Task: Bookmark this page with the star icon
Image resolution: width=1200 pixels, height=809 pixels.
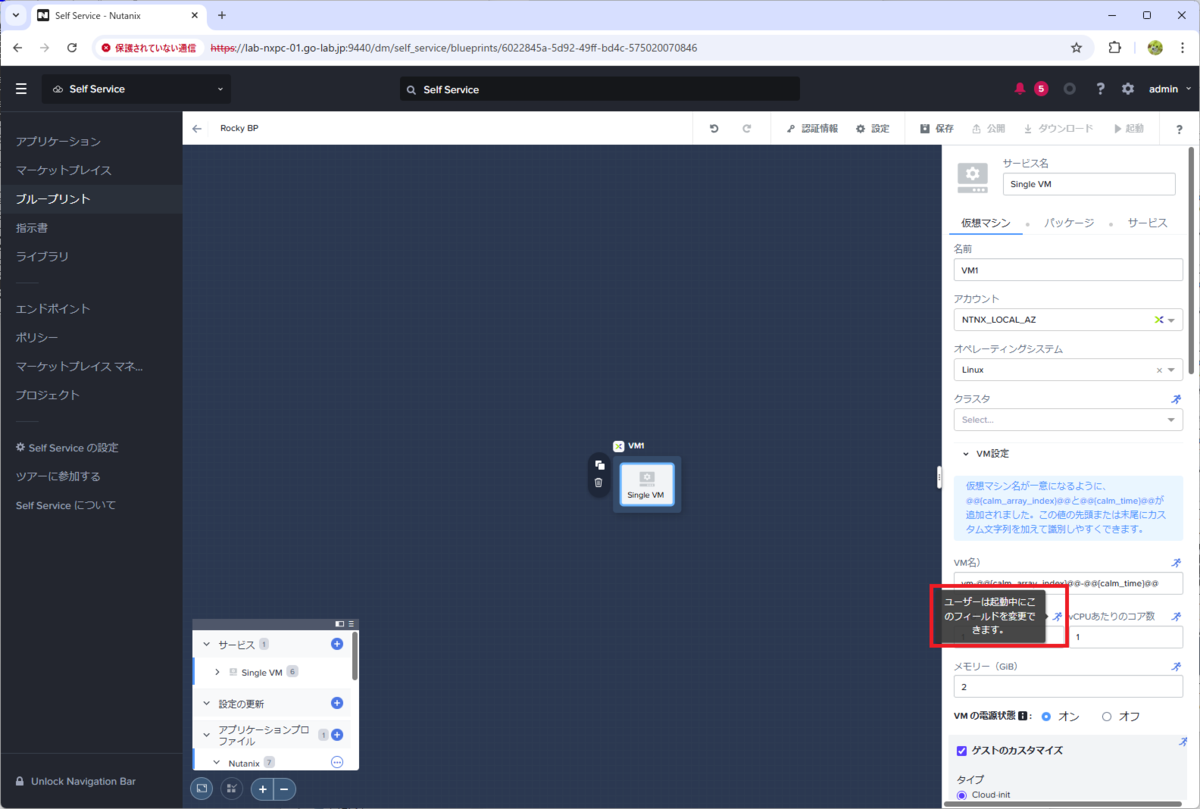Action: 1077,47
